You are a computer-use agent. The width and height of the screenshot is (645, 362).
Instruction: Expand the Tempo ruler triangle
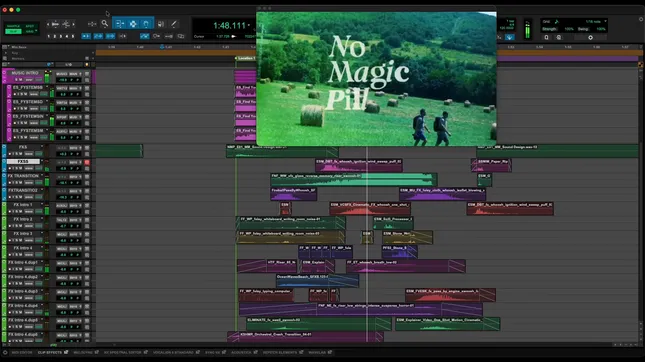(5, 53)
